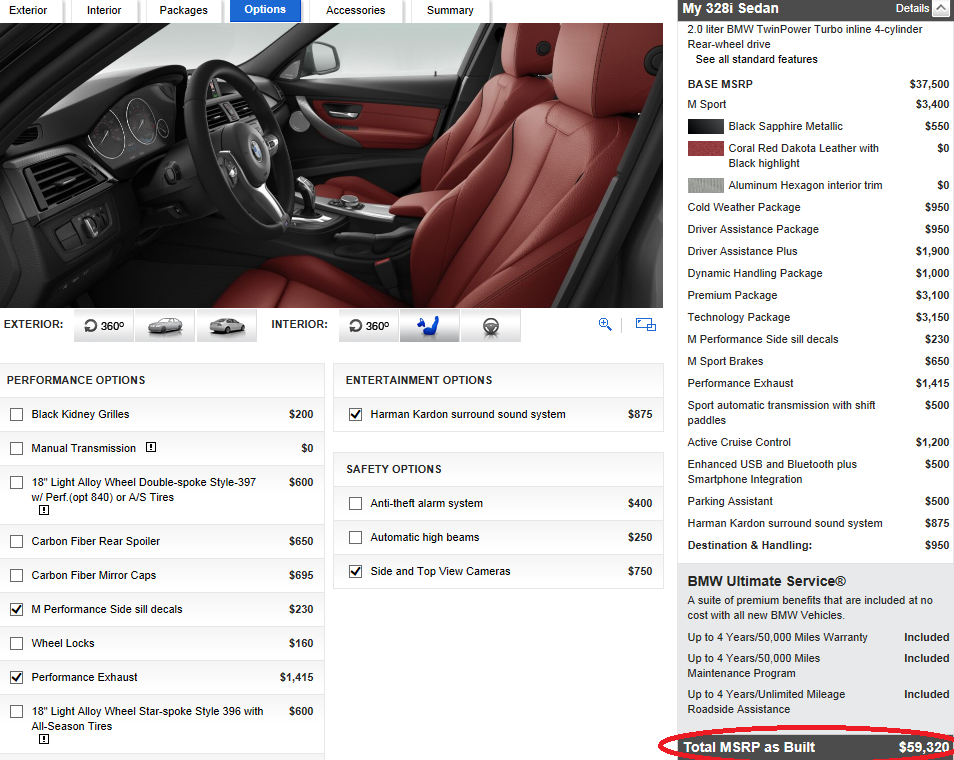Check 18" Double-spoke Style-397 wheel option
954x760 pixels.
16,483
